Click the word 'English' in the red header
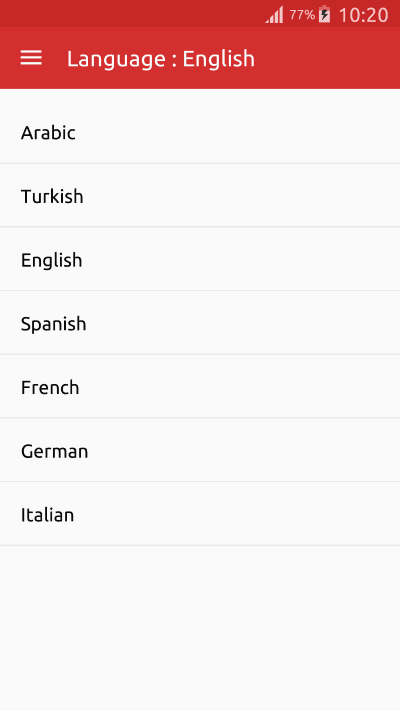 [219, 59]
